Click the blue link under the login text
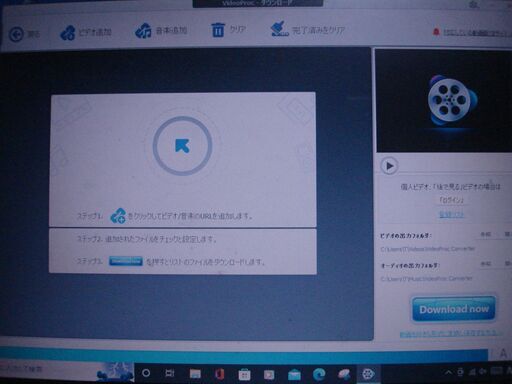Viewport: 512px width, 384px height. tap(451, 214)
